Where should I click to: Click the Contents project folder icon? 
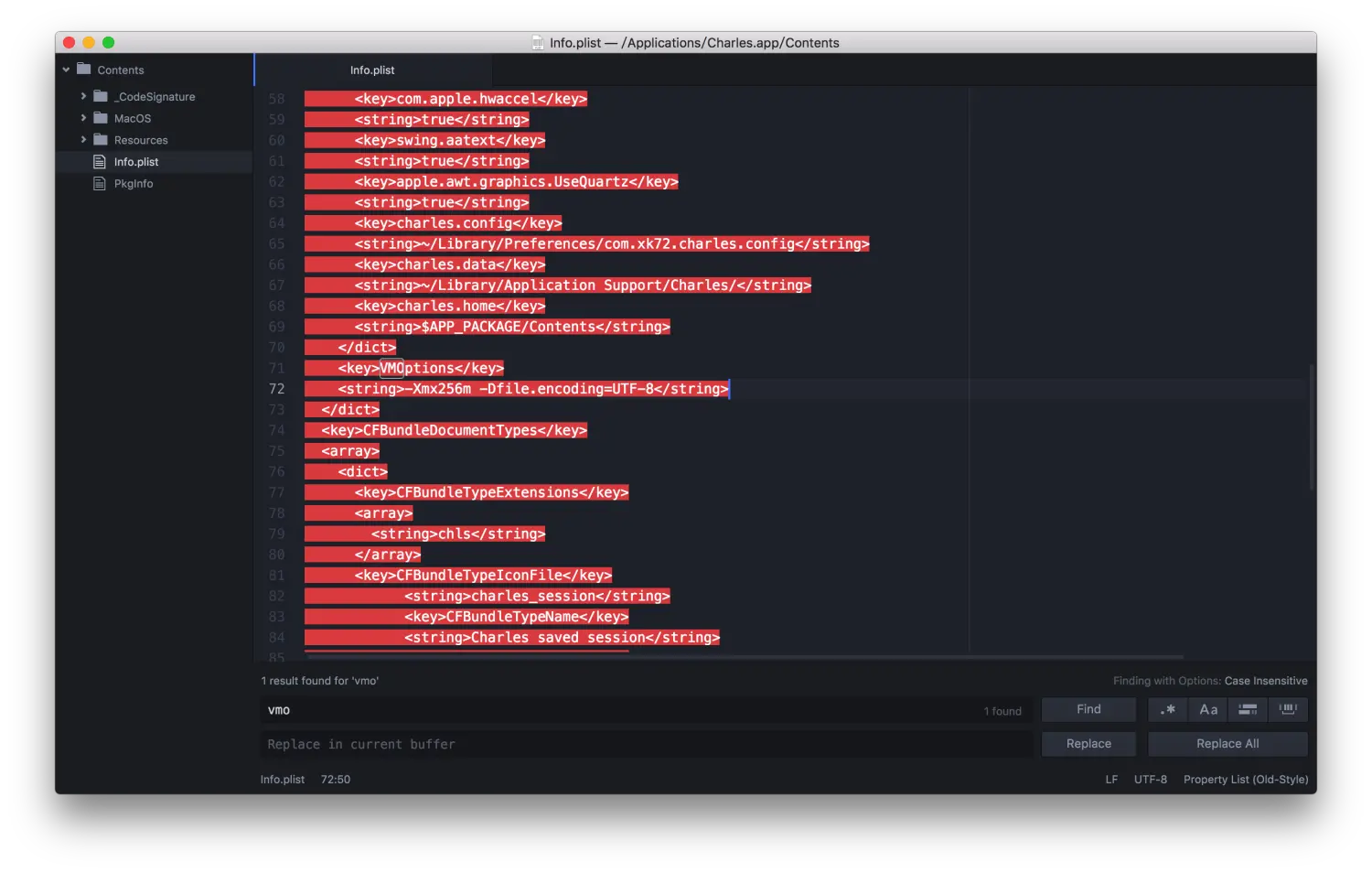[x=84, y=70]
